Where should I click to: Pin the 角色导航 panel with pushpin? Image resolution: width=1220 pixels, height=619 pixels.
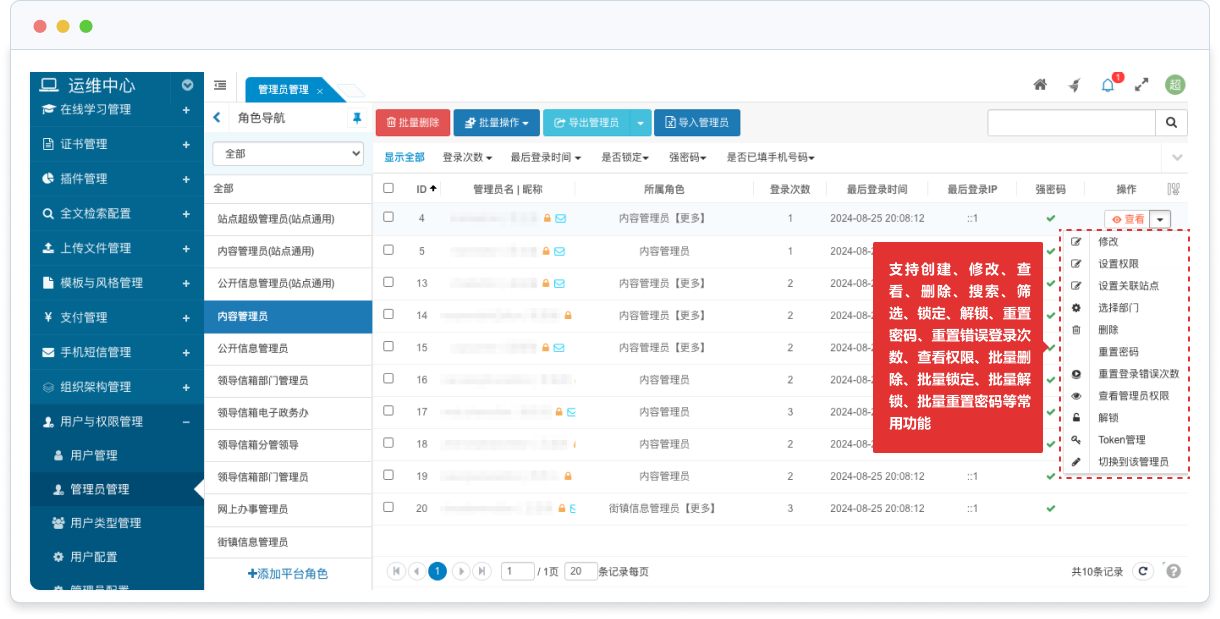point(356,118)
